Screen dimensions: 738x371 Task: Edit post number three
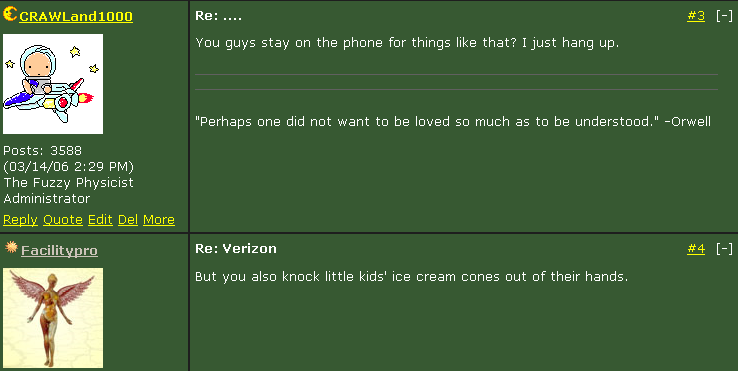[x=100, y=220]
